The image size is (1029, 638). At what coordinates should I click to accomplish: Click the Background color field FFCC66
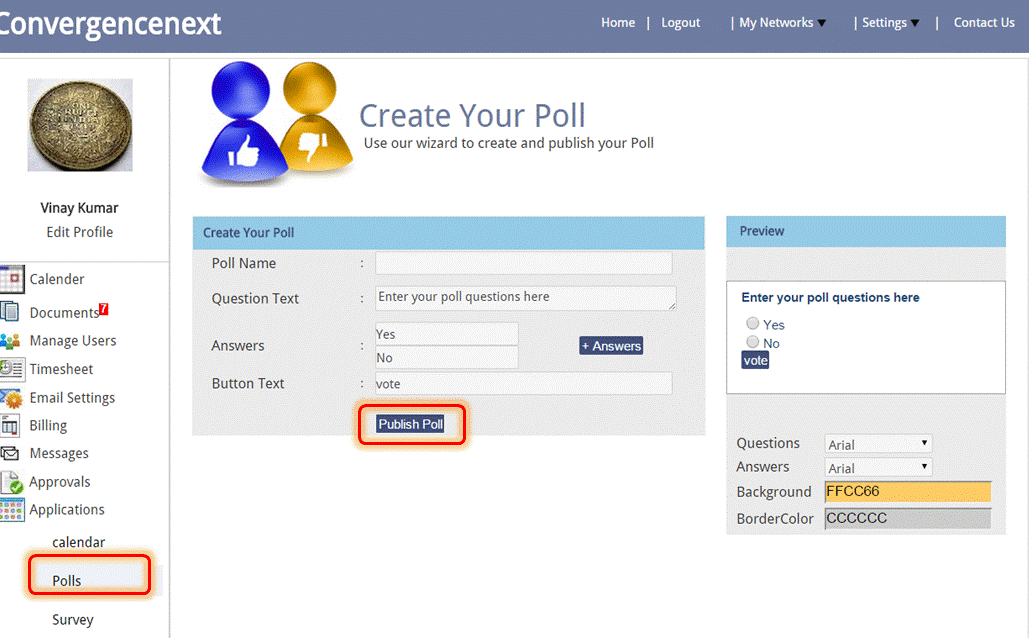point(907,492)
